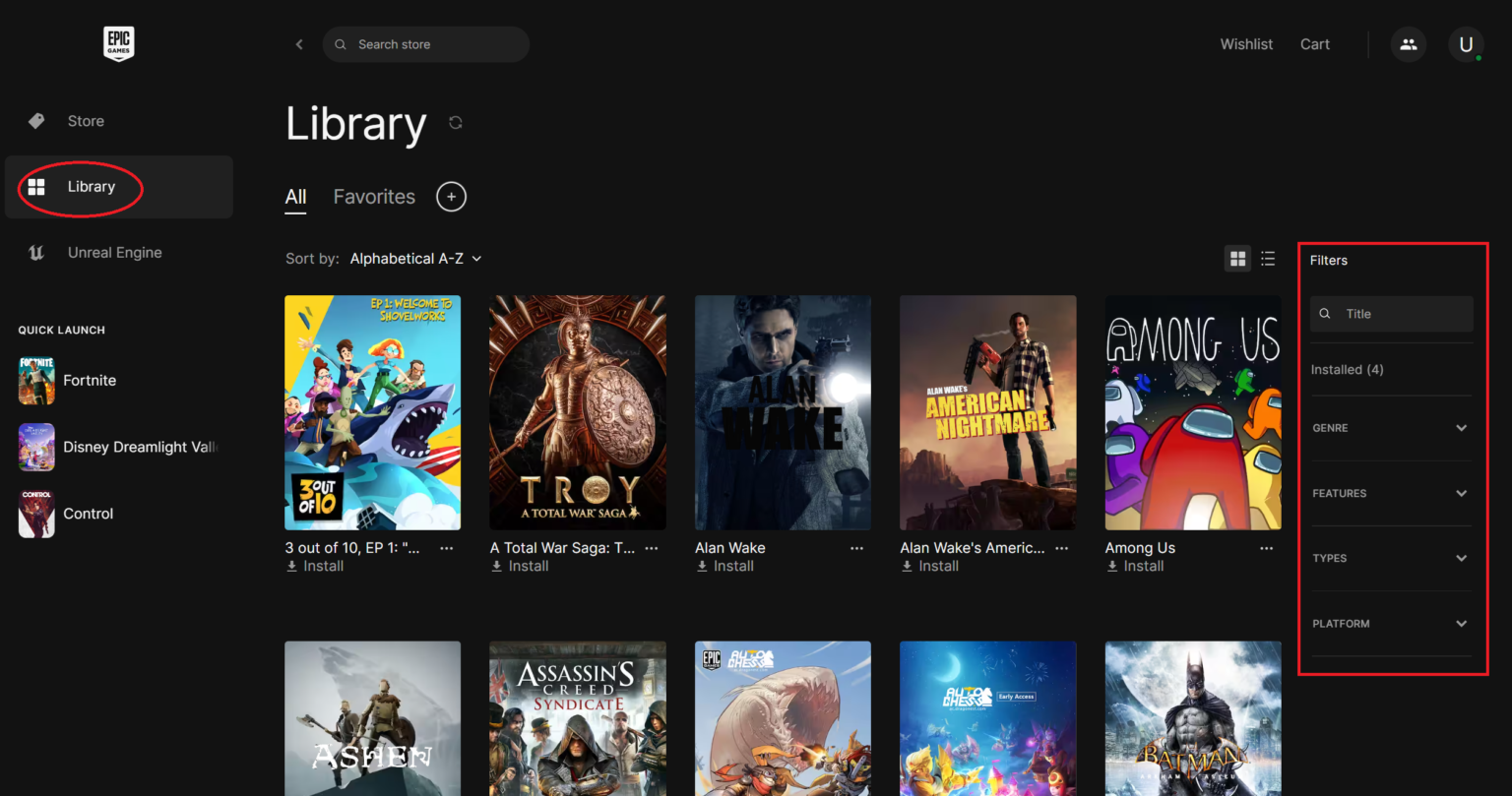The width and height of the screenshot is (1512, 796).
Task: Go back using the back arrow
Action: 299,44
